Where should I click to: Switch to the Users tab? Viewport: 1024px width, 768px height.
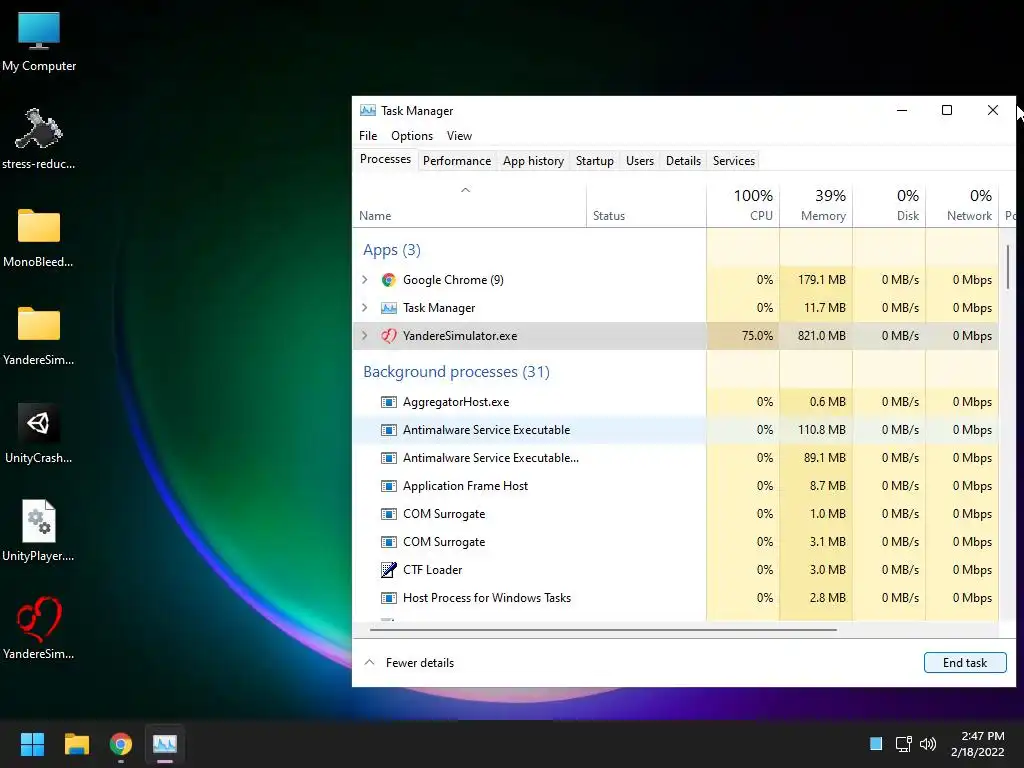[639, 161]
